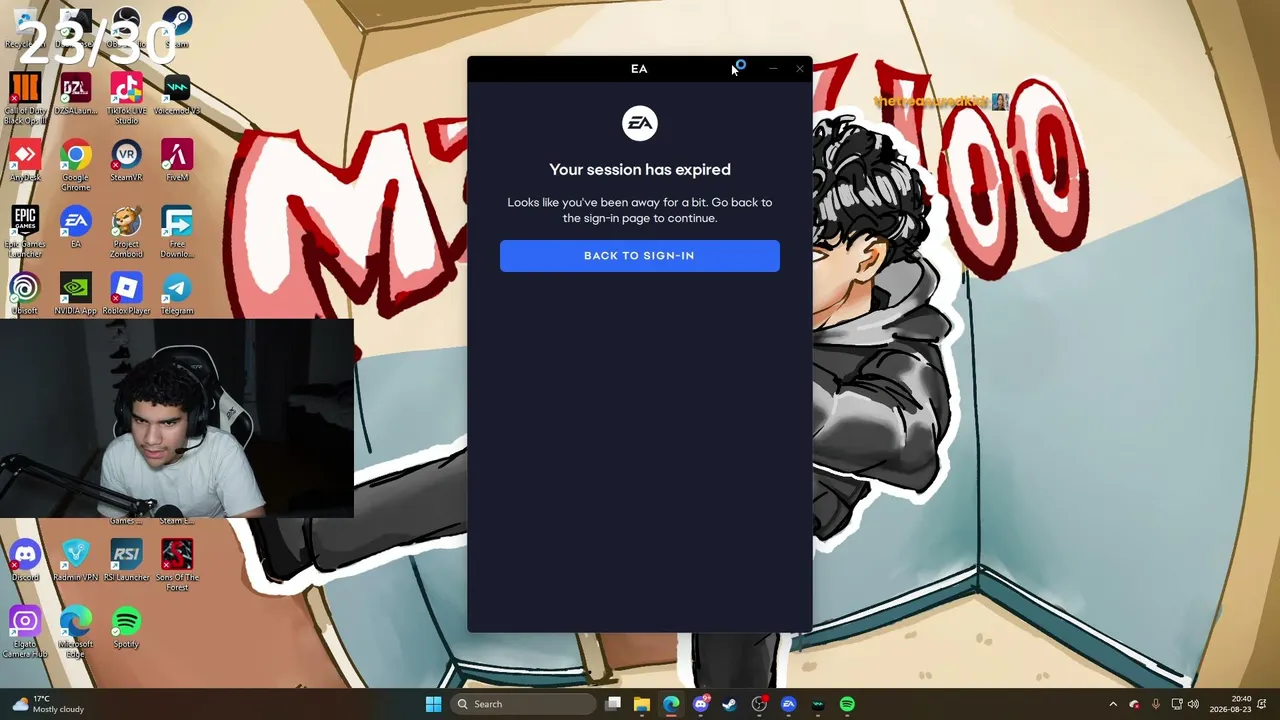Open network settings from the system tray

click(x=1177, y=704)
